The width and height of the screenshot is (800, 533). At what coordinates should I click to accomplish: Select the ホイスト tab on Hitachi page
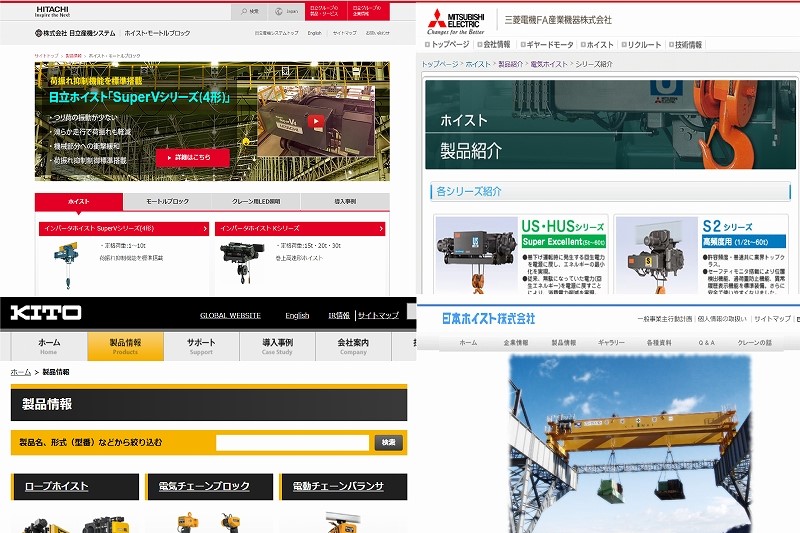click(x=79, y=201)
